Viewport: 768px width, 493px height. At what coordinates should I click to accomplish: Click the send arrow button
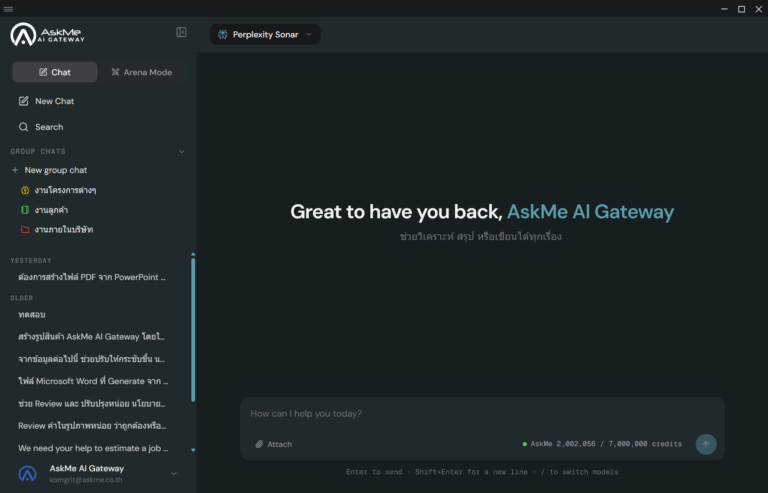pos(706,444)
